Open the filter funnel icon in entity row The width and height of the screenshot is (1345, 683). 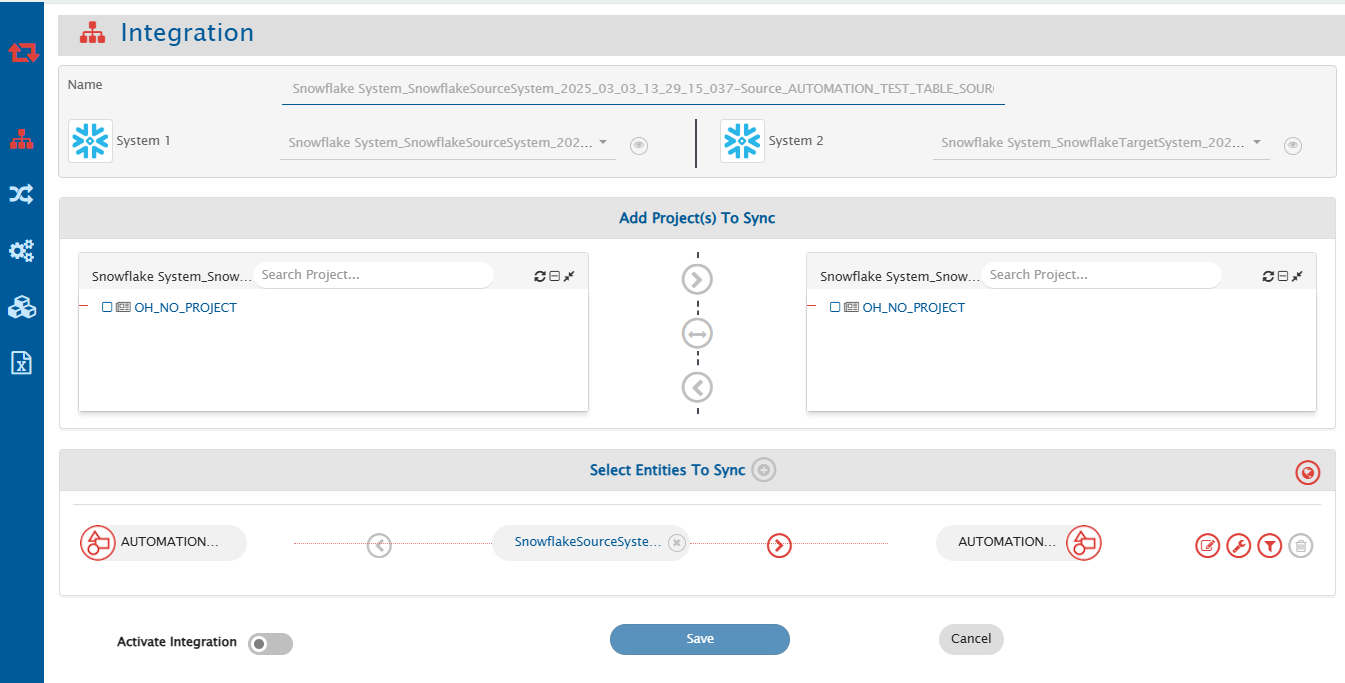click(x=1269, y=546)
